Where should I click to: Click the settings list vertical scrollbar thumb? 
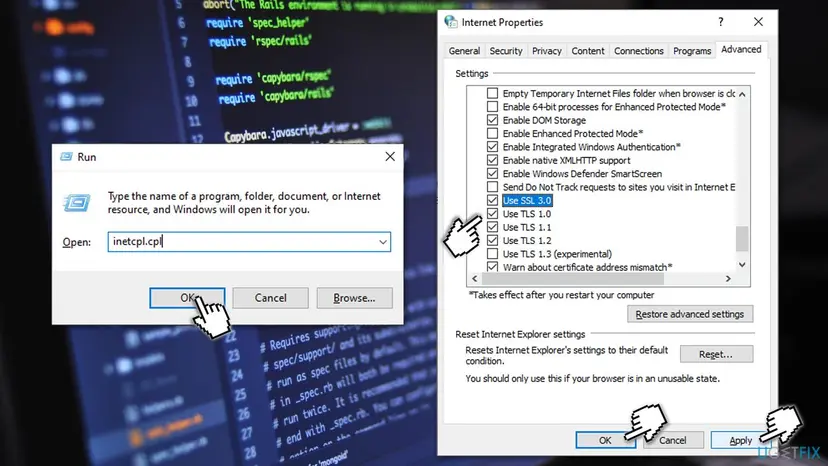[742, 239]
